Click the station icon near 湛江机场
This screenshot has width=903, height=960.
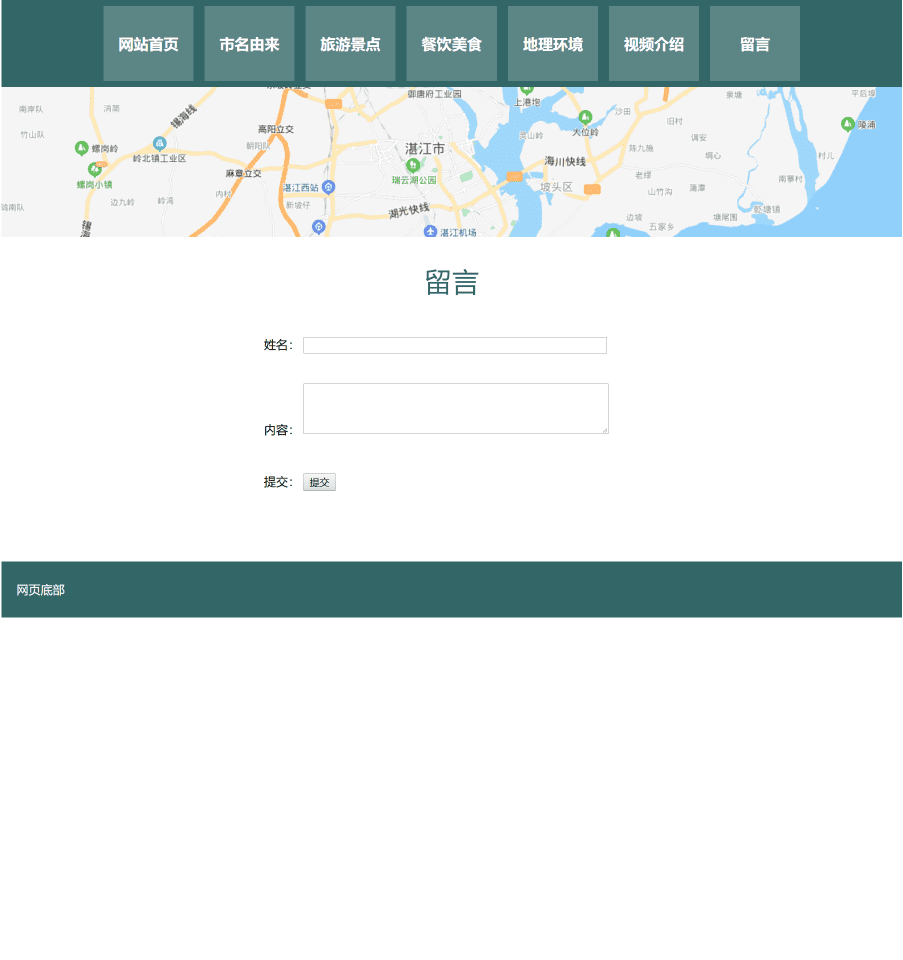click(x=432, y=229)
